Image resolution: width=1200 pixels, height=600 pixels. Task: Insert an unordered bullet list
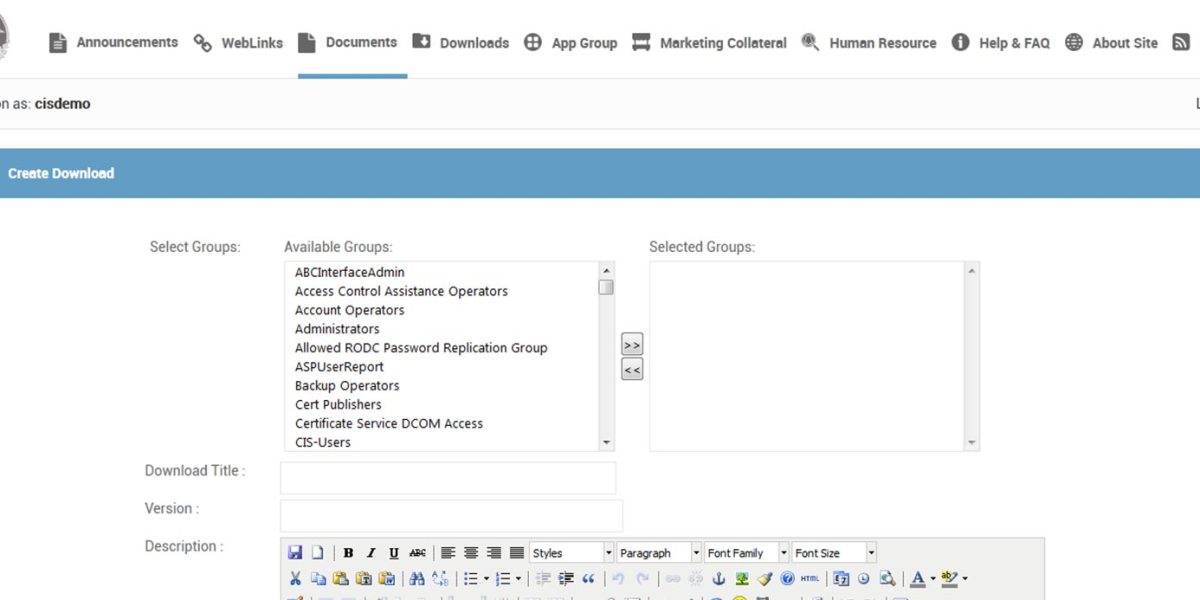[470, 578]
